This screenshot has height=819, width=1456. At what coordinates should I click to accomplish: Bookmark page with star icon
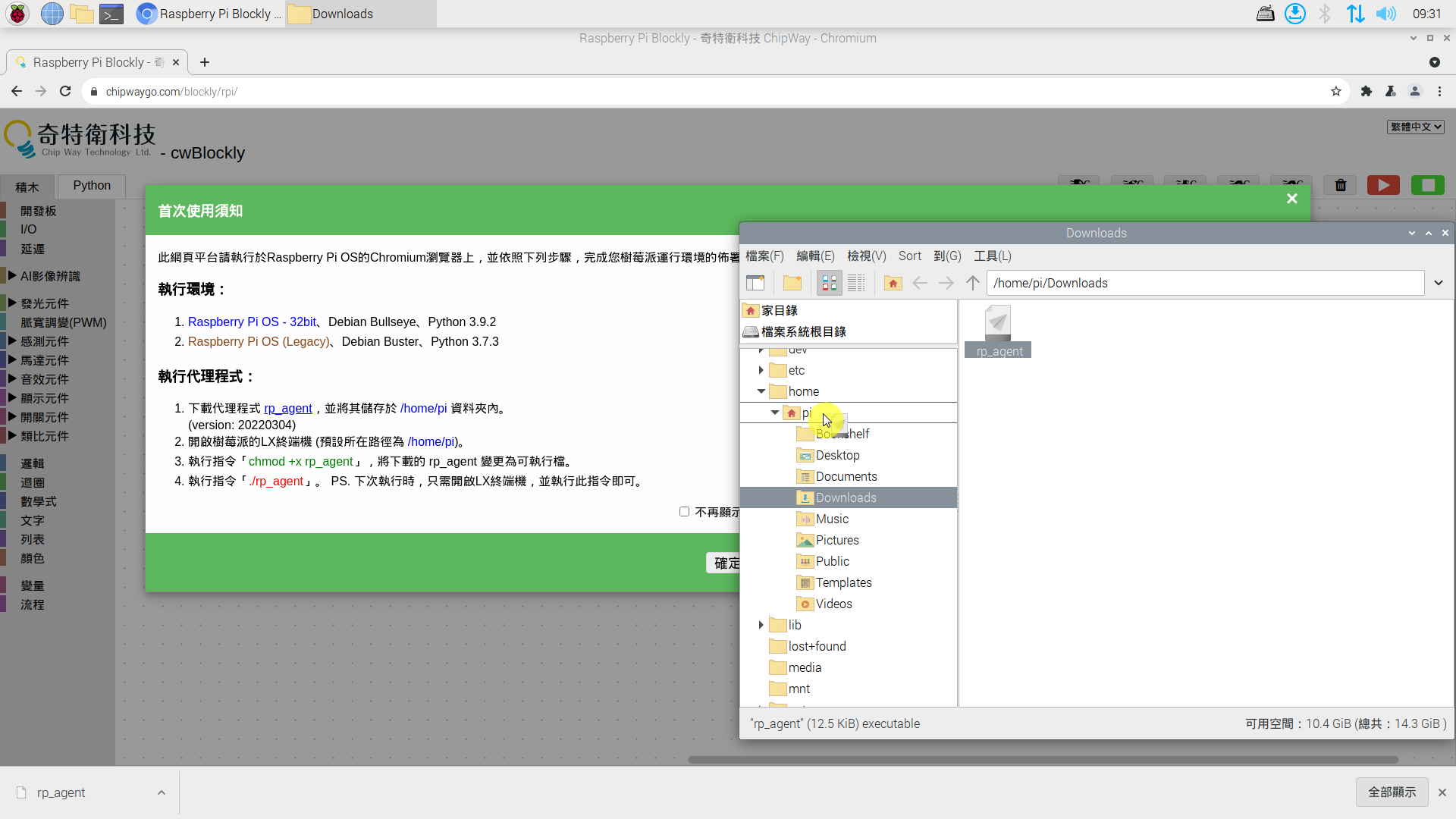coord(1335,92)
